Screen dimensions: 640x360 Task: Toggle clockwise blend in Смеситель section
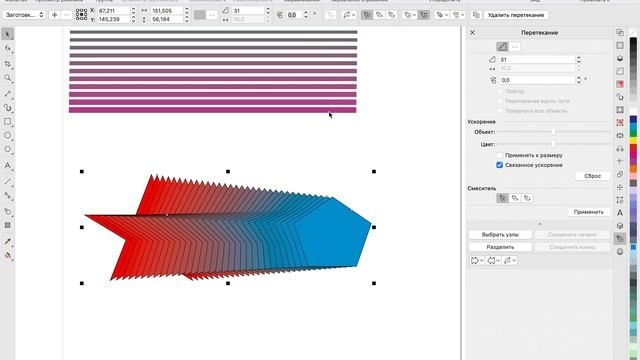pos(515,198)
